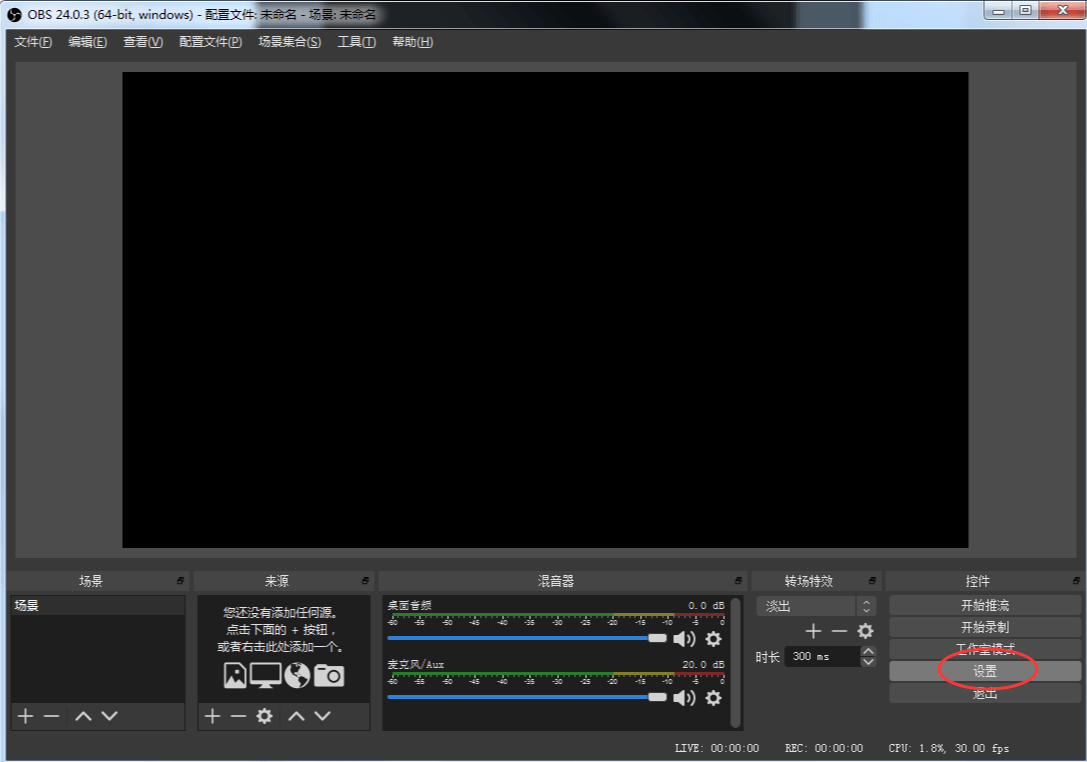Mute desktop audio (桌面音频) speaker icon
This screenshot has height=762, width=1087.
[x=684, y=639]
